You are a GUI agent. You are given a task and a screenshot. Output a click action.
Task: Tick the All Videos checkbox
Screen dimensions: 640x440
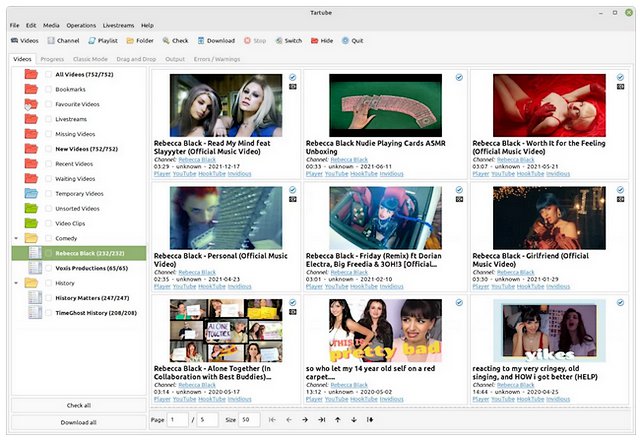click(x=49, y=74)
